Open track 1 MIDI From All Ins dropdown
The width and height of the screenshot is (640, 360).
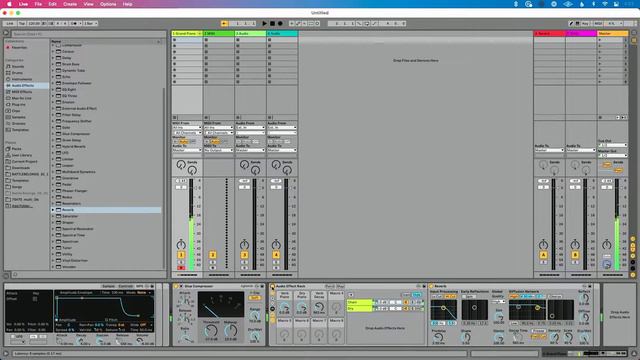(x=187, y=128)
